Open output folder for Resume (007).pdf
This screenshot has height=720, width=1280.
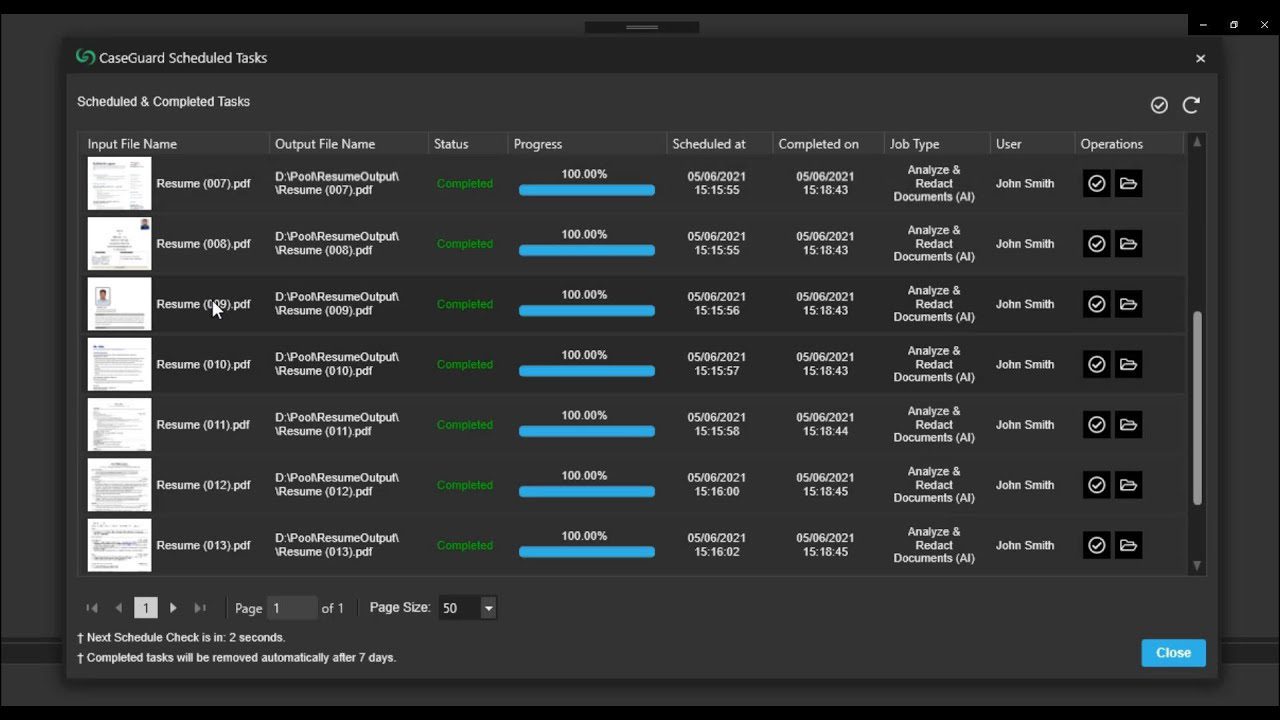click(1128, 184)
